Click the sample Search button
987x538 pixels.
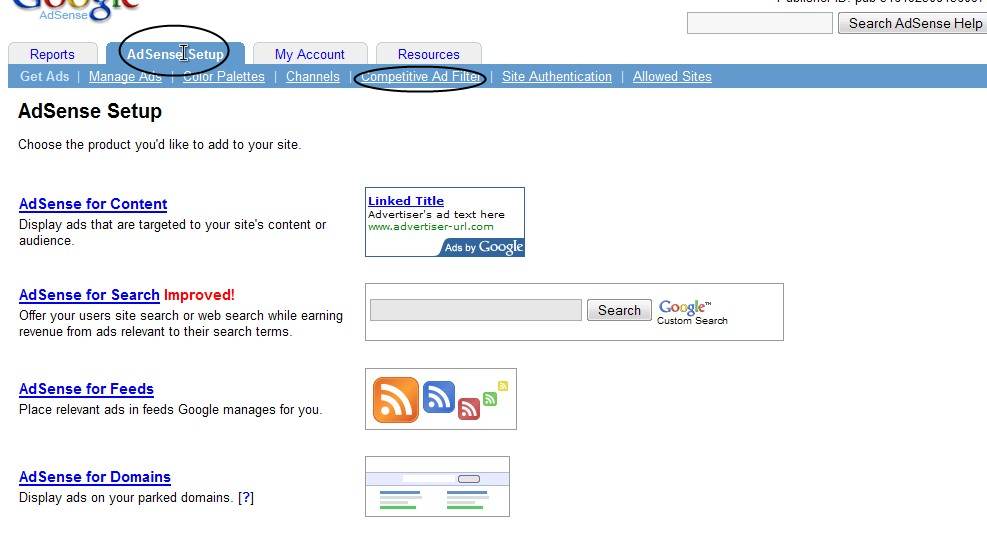[619, 310]
